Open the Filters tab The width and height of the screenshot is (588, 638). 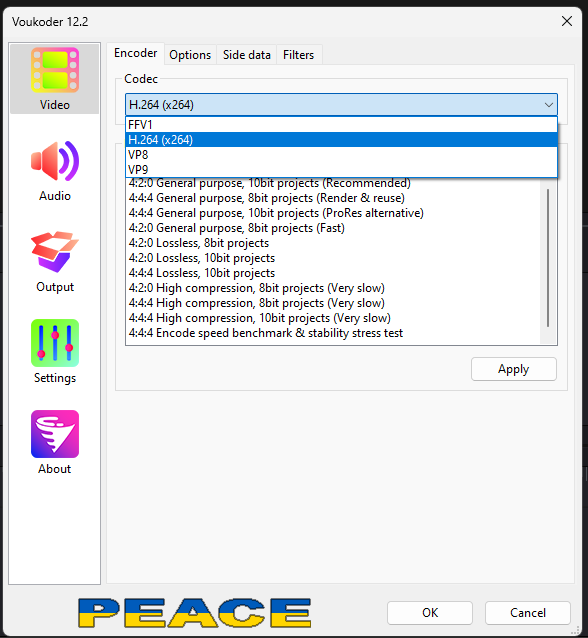click(299, 55)
